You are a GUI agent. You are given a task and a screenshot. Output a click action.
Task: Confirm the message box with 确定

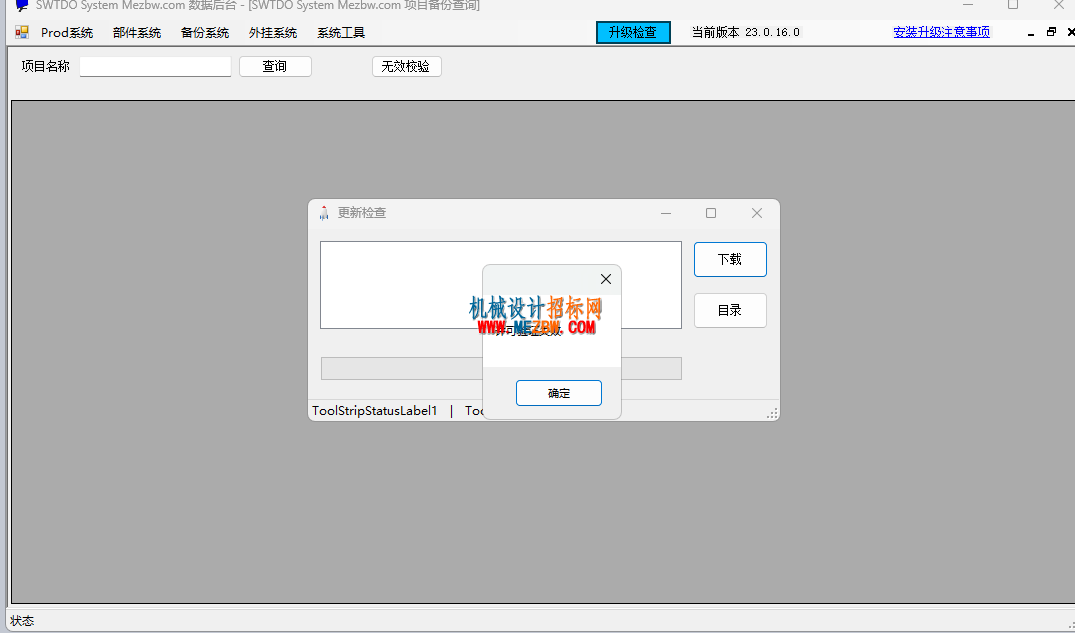559,393
